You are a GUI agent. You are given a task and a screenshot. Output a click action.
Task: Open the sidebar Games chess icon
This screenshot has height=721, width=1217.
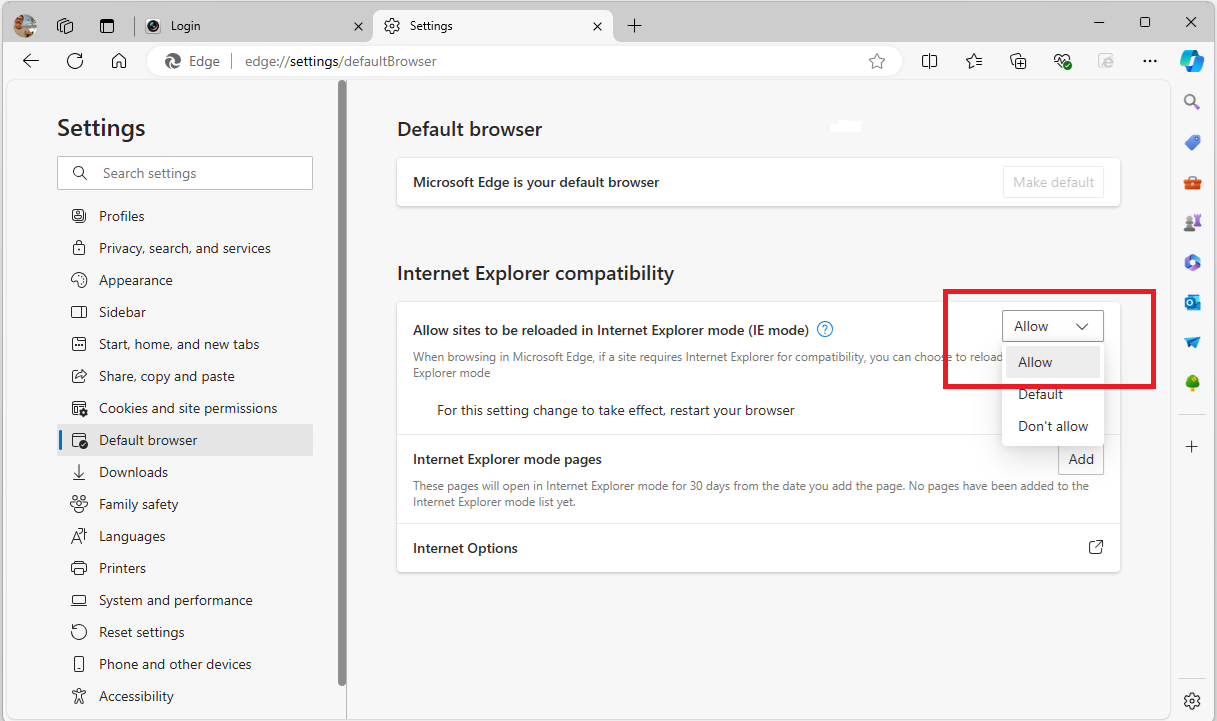click(1192, 223)
